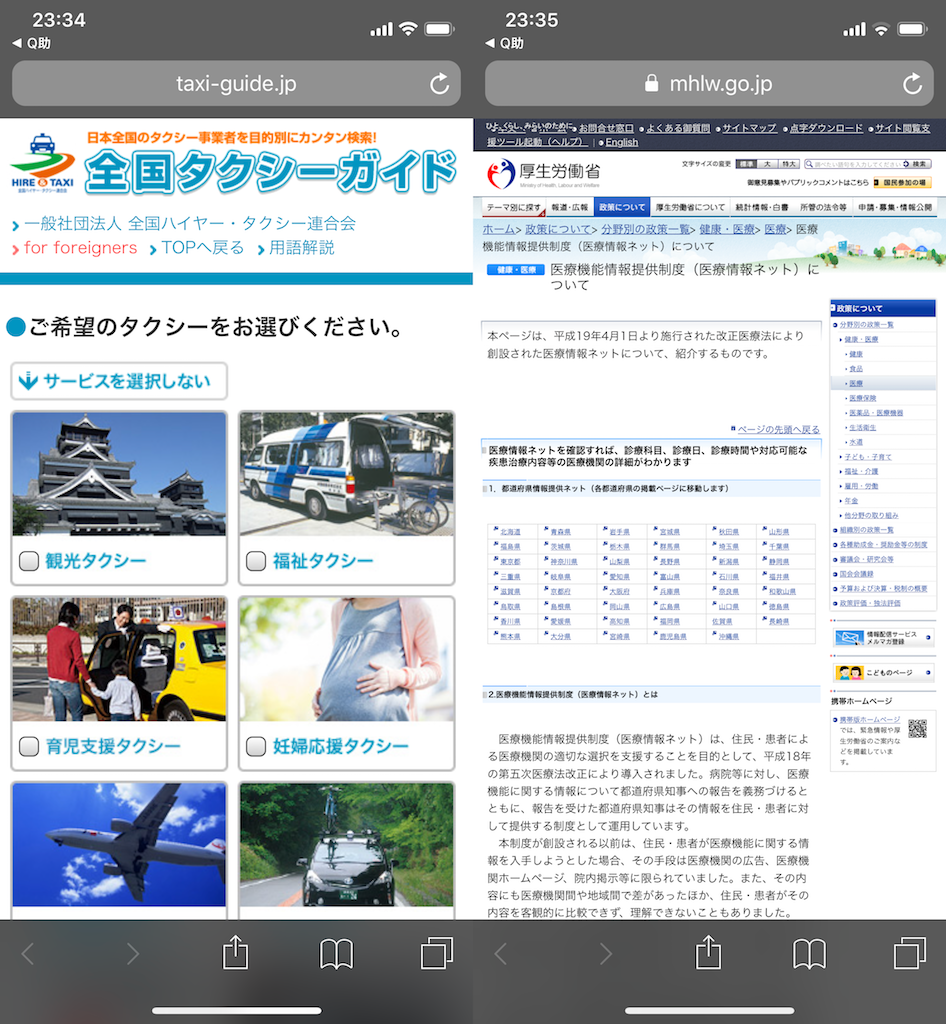Image resolution: width=946 pixels, height=1024 pixels.
Task: Tick the 妊婦応援タクシー checkbox
Action: tap(257, 746)
